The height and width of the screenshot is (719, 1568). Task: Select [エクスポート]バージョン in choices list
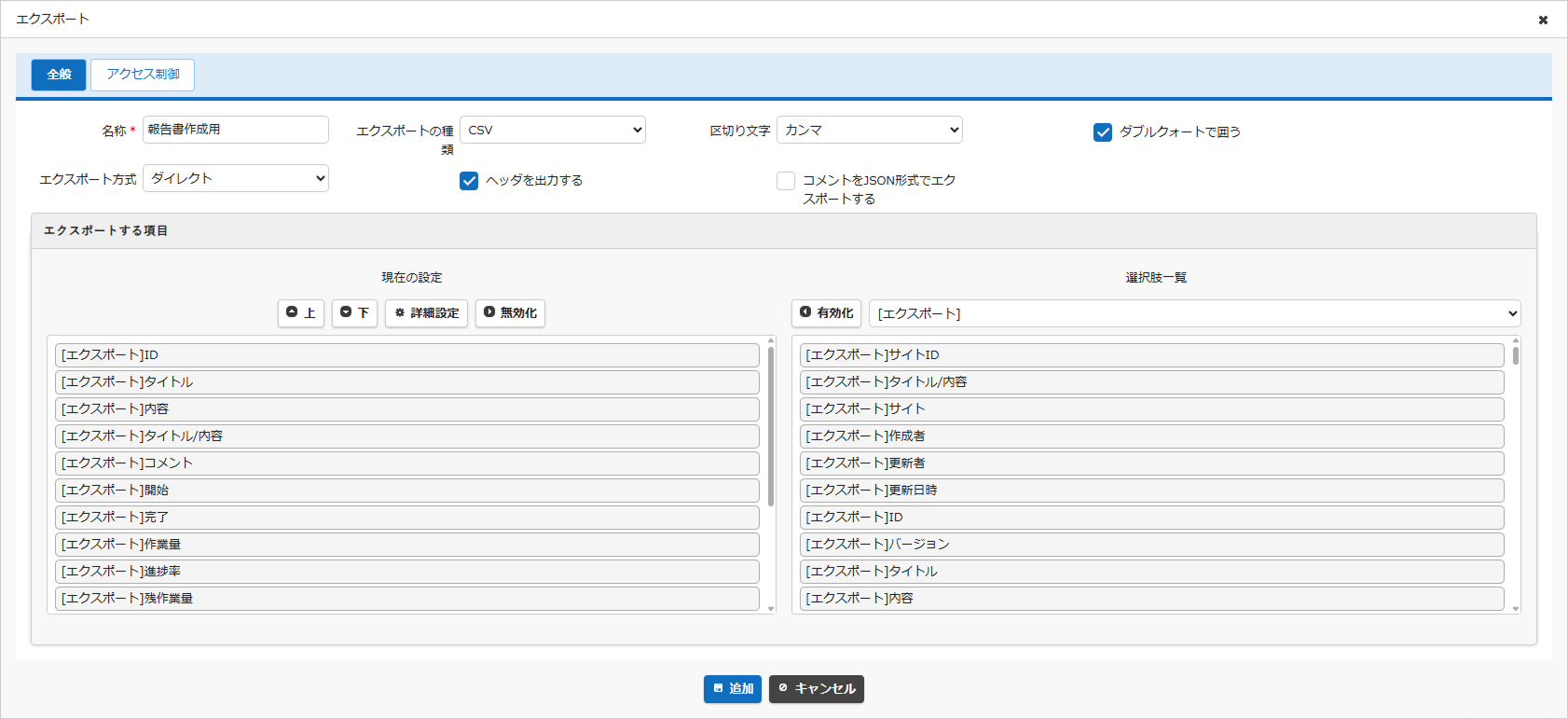tap(1152, 545)
